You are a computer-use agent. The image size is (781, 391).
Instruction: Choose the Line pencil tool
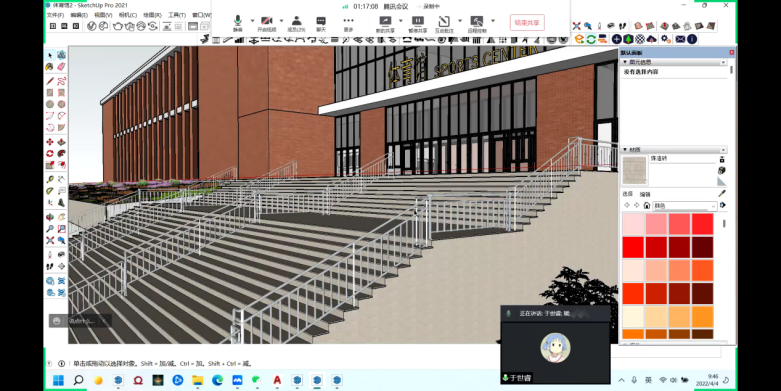(x=50, y=81)
